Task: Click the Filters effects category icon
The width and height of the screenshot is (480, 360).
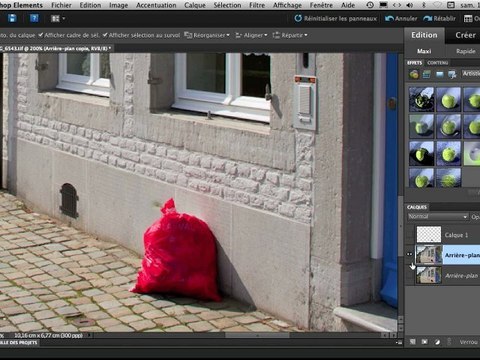Action: pyautogui.click(x=414, y=74)
